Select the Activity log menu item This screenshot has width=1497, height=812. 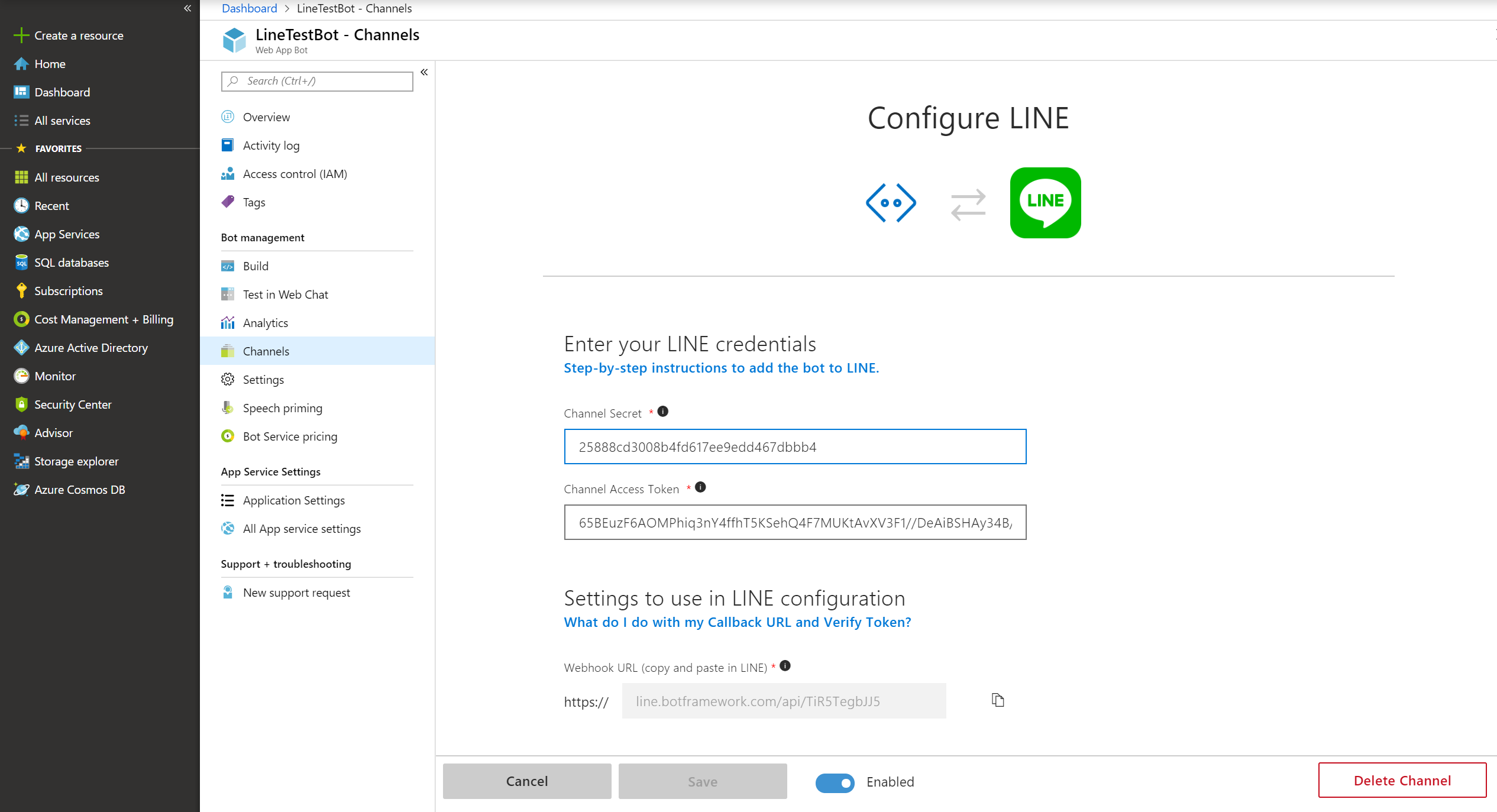tap(270, 145)
